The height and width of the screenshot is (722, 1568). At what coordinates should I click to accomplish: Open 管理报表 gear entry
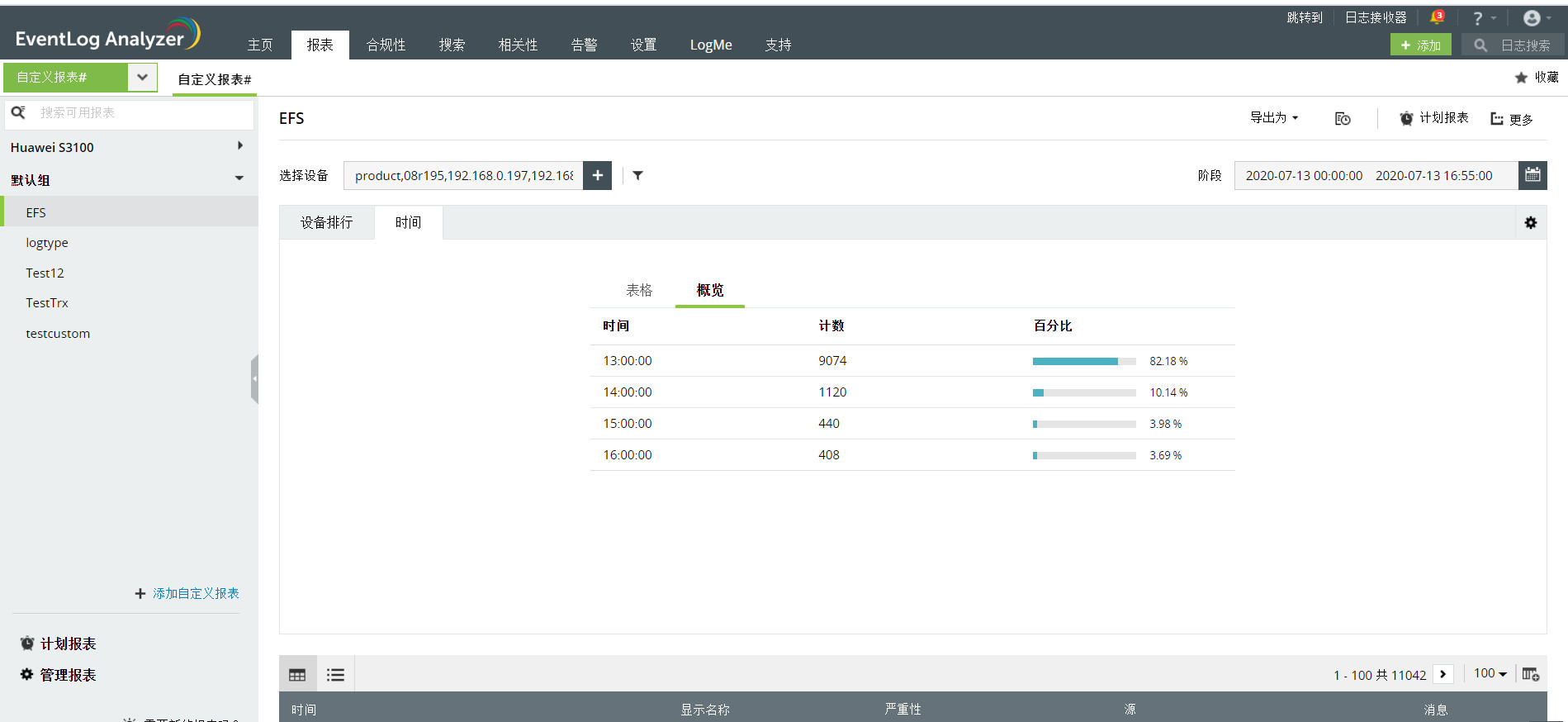(58, 675)
